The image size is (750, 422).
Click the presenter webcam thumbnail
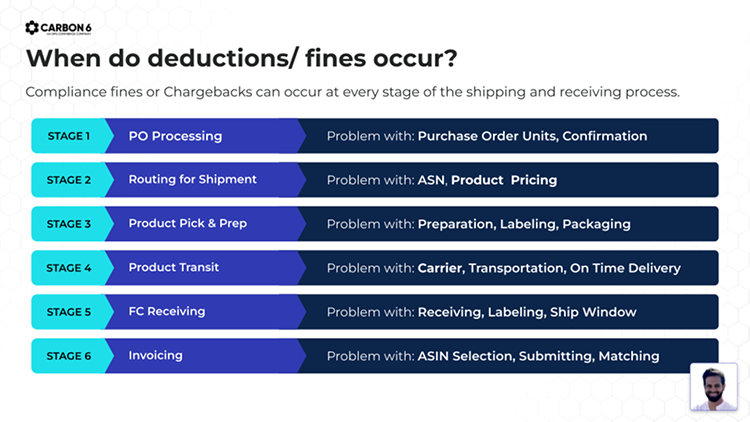(x=713, y=386)
